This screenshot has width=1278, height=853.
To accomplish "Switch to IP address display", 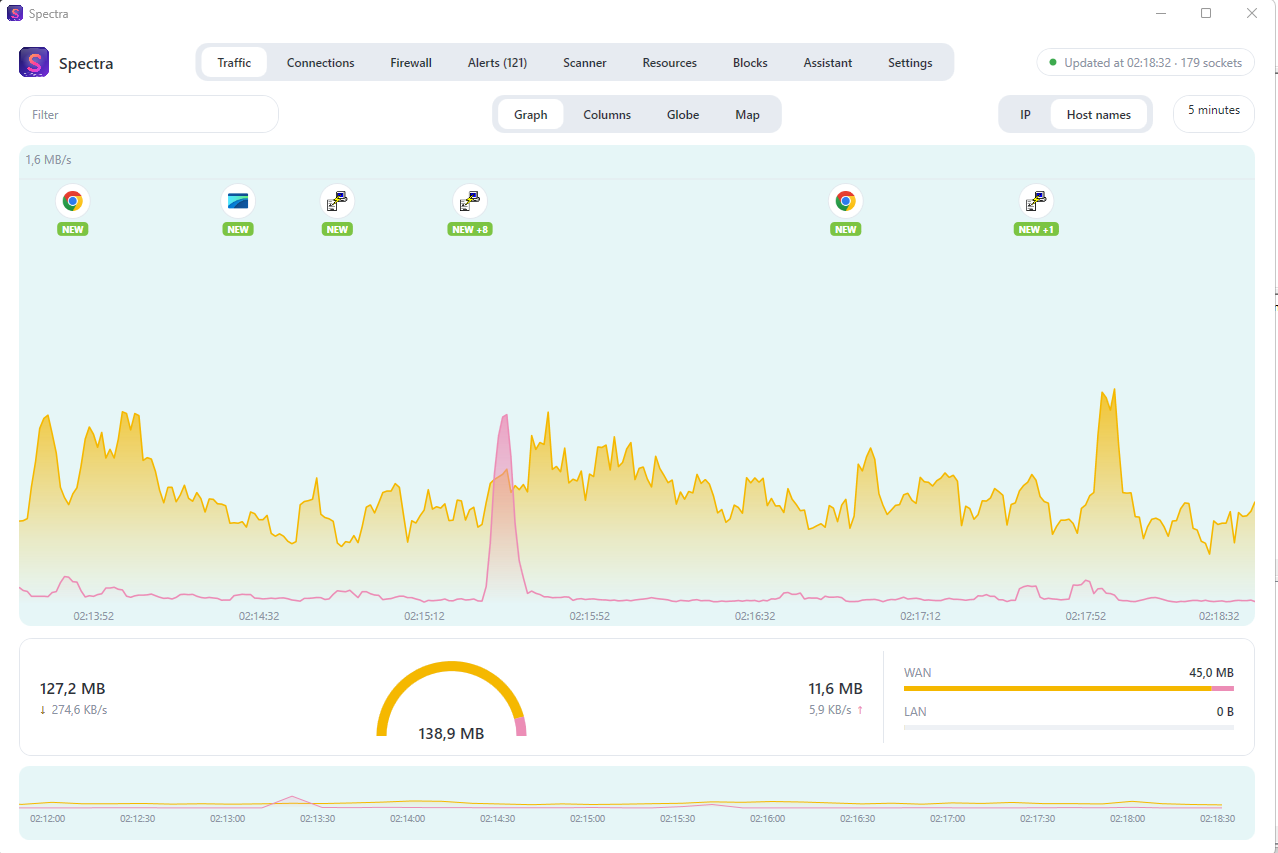I will (1025, 115).
